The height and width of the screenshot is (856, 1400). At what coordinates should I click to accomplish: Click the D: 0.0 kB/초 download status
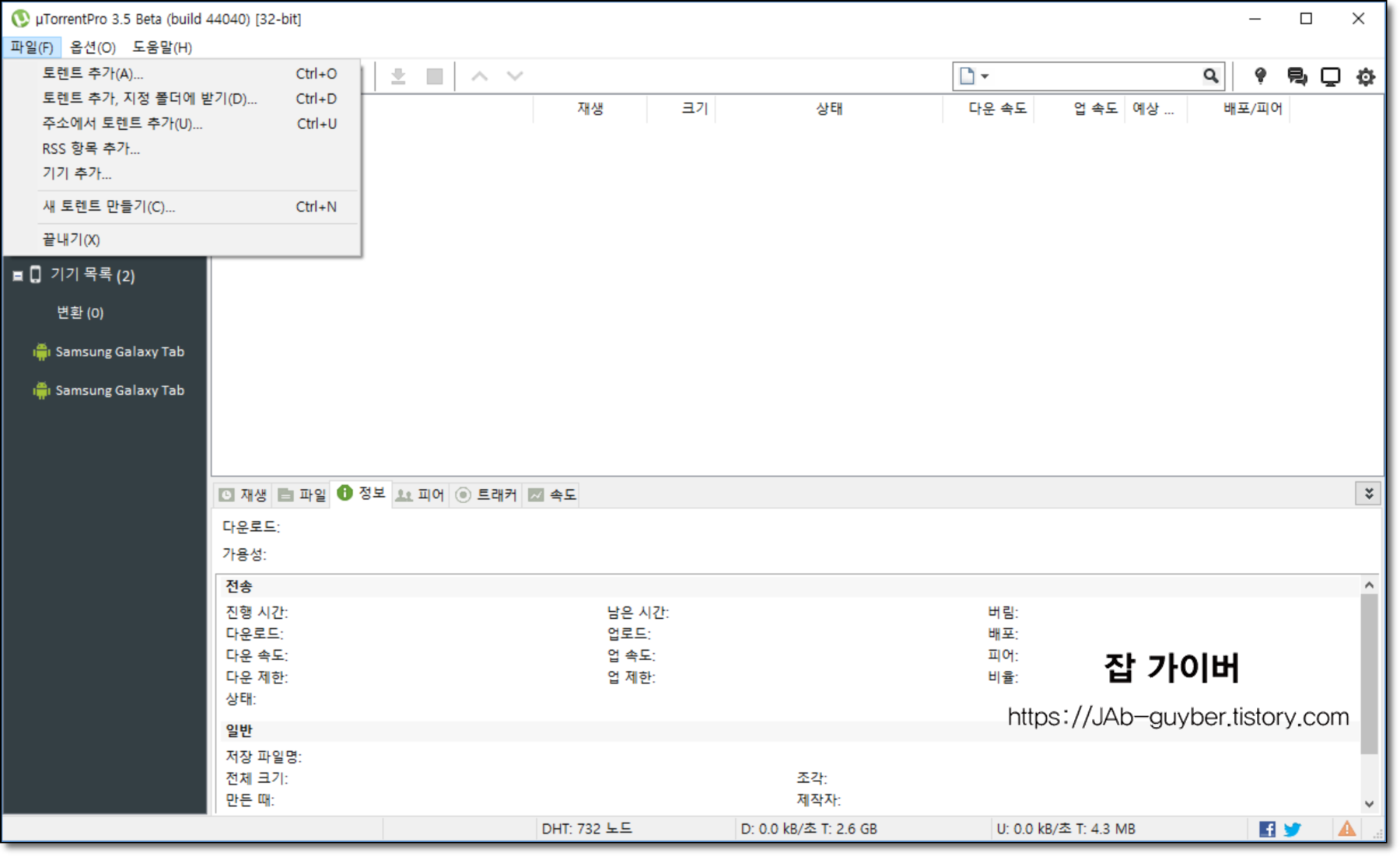[809, 830]
